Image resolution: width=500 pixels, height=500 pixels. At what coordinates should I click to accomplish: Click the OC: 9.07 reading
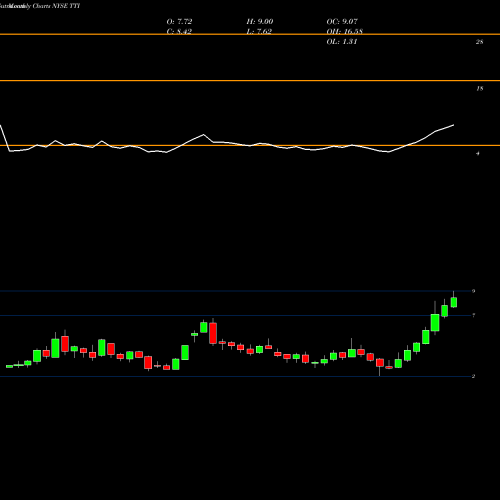pyautogui.click(x=342, y=22)
